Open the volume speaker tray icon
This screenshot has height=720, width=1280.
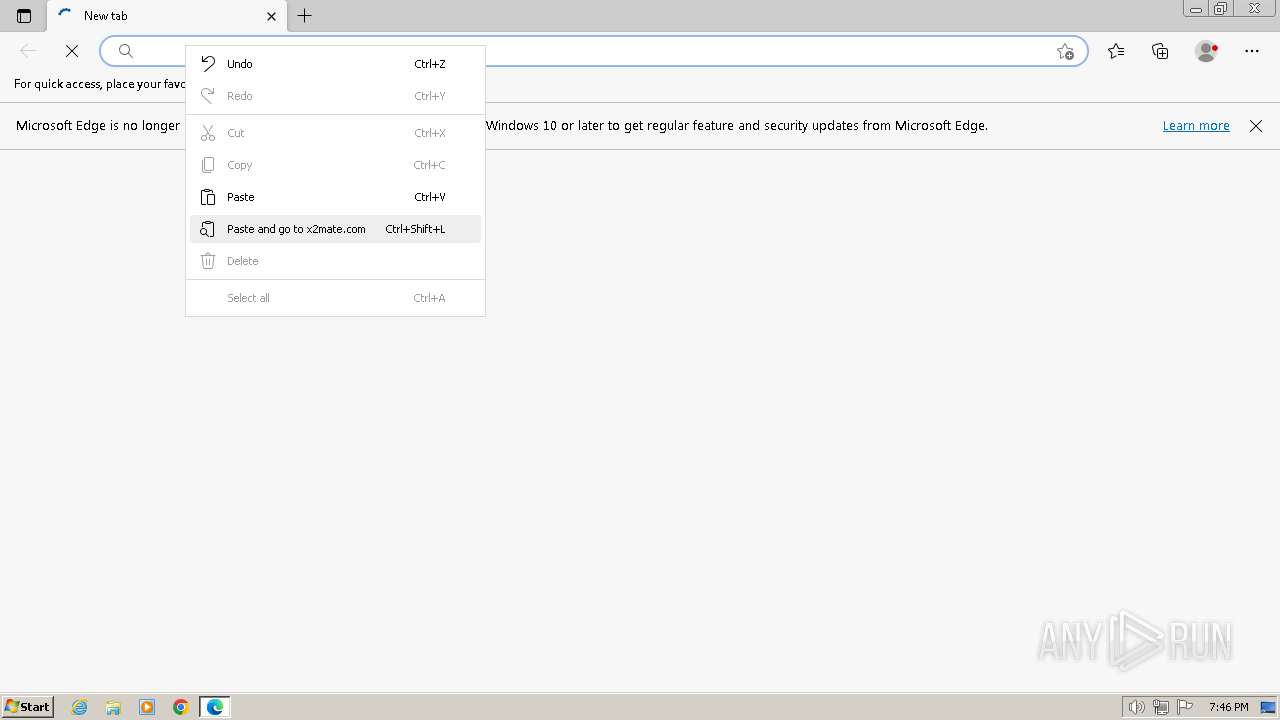coord(1136,707)
